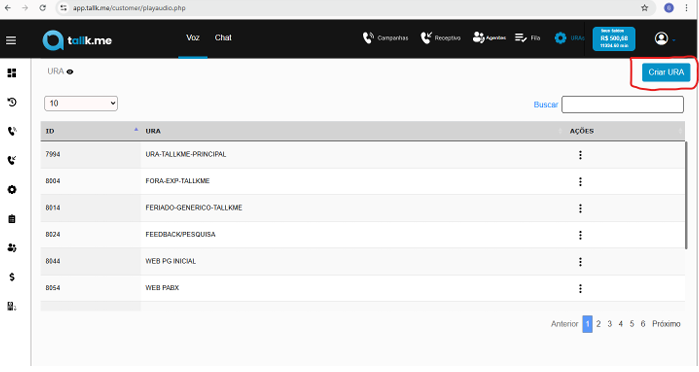This screenshot has width=699, height=372.
Task: Open the browser three-dot menu
Action: point(687,8)
